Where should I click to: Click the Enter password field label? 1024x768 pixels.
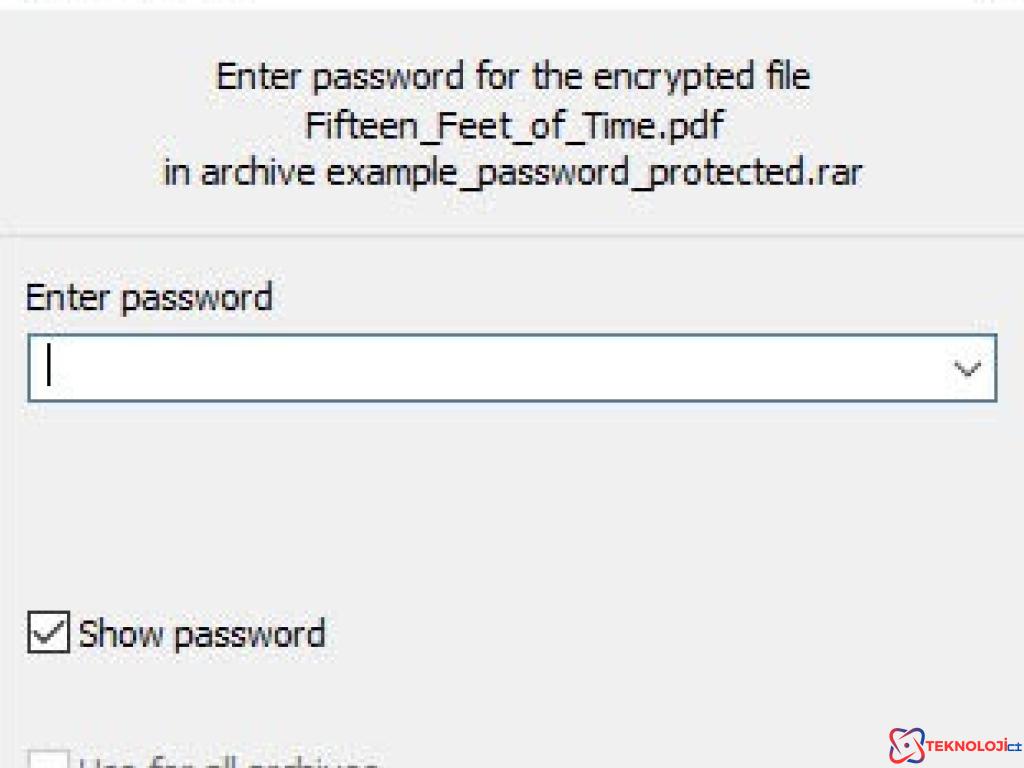pos(149,298)
